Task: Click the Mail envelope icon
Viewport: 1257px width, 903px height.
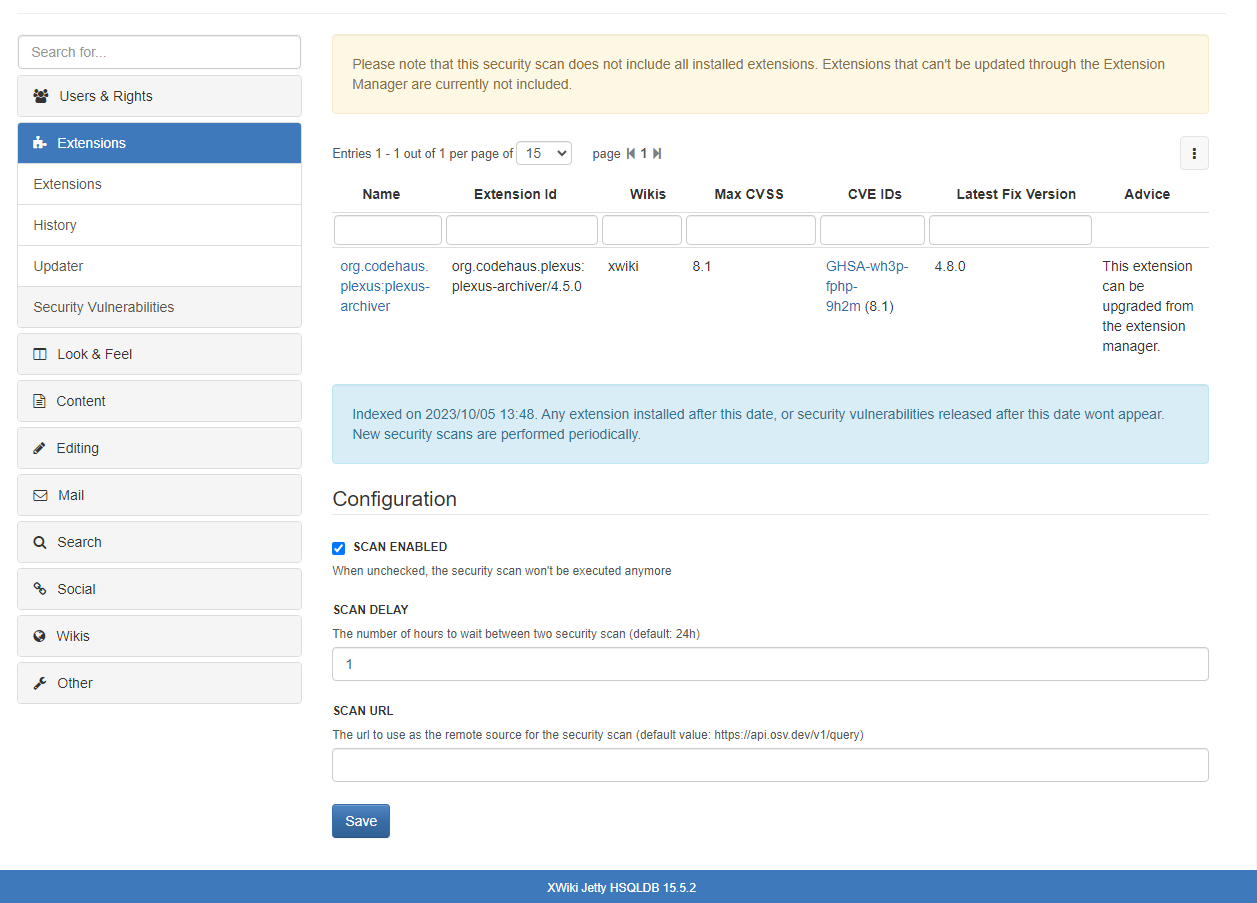Action: [x=40, y=495]
